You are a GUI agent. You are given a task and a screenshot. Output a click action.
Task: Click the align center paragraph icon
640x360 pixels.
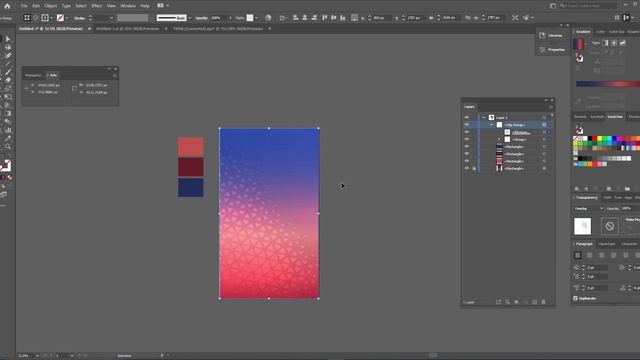tap(589, 255)
